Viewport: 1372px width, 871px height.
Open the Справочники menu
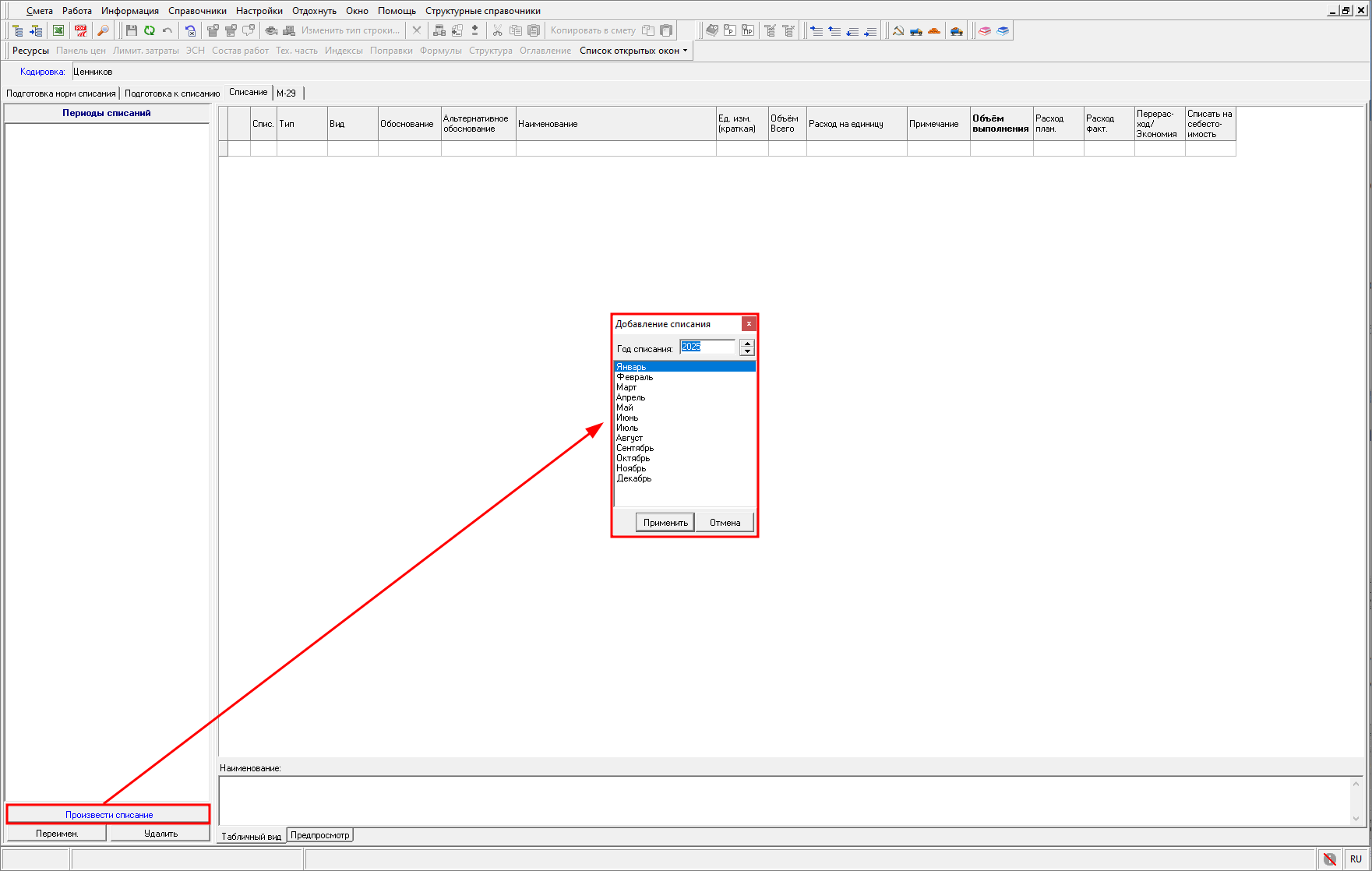(197, 11)
